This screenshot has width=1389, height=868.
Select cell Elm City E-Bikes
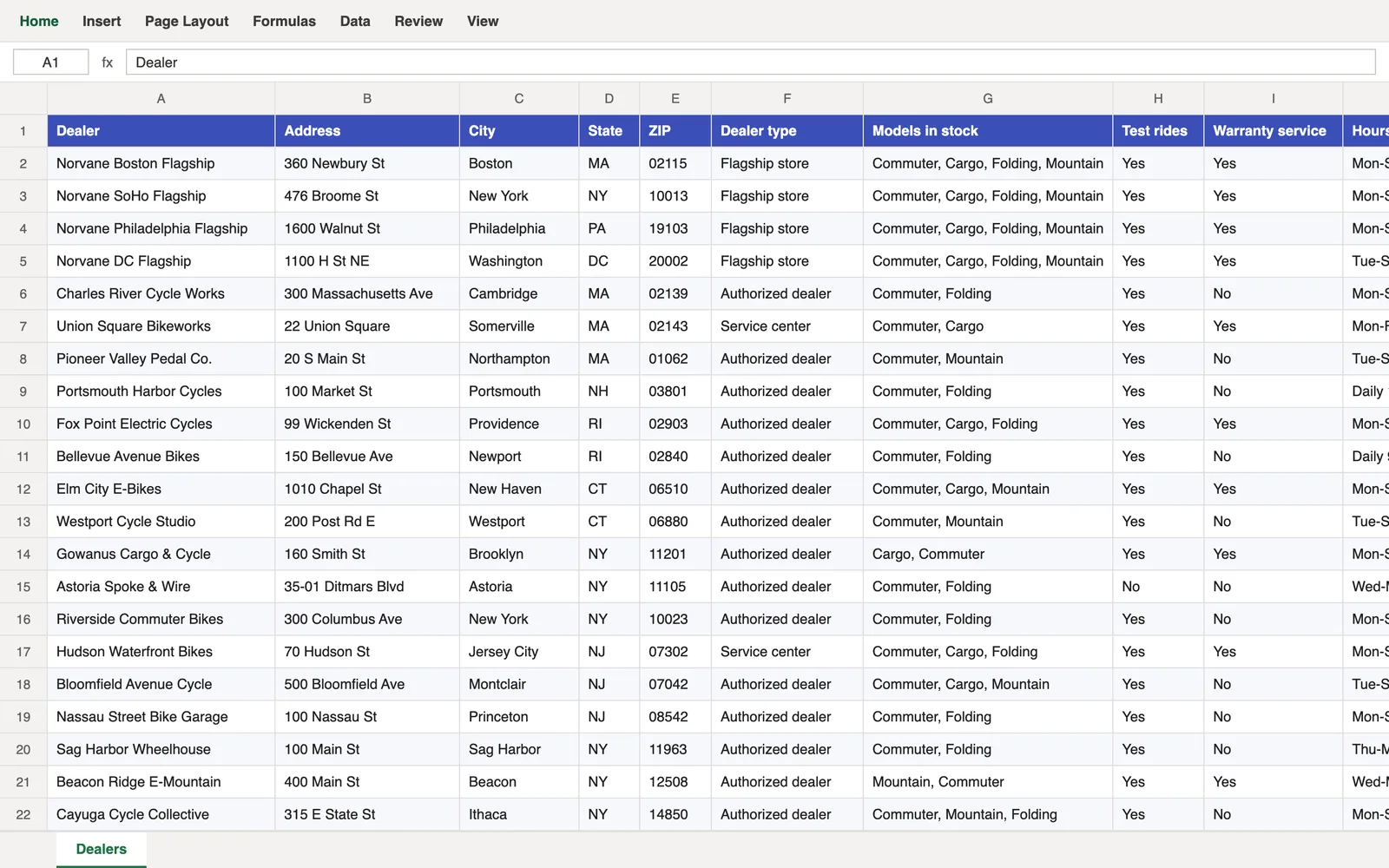[x=161, y=489]
